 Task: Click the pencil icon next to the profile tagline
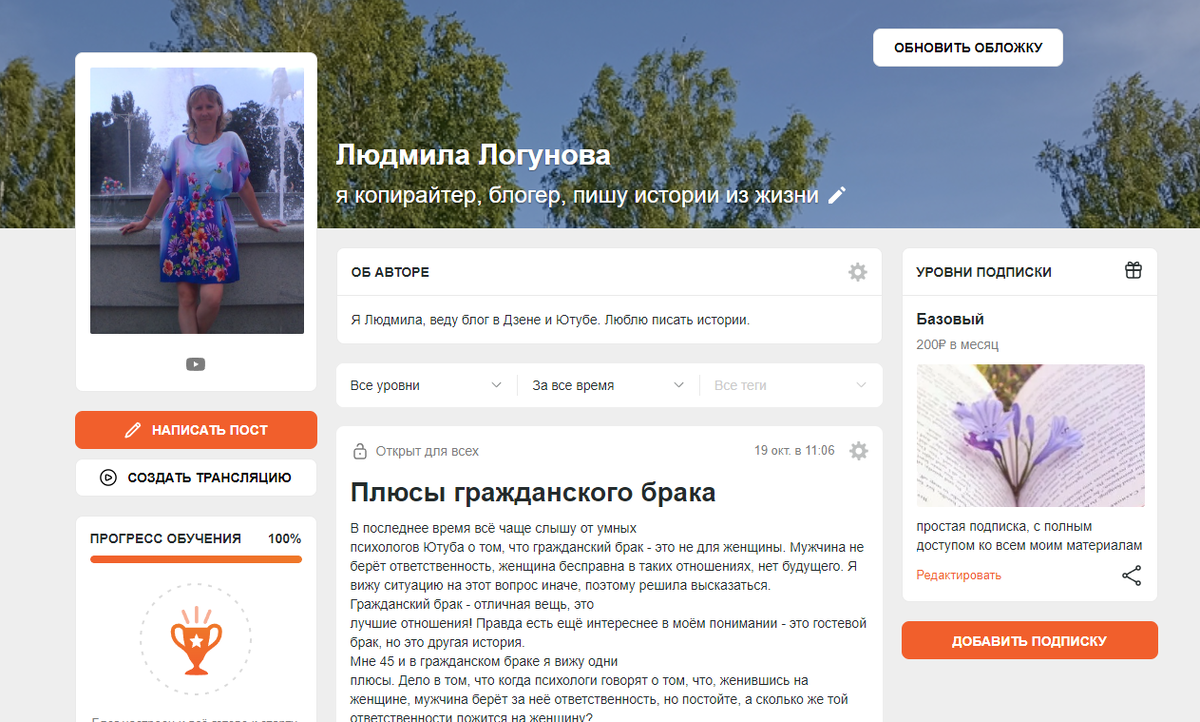pyautogui.click(x=837, y=195)
